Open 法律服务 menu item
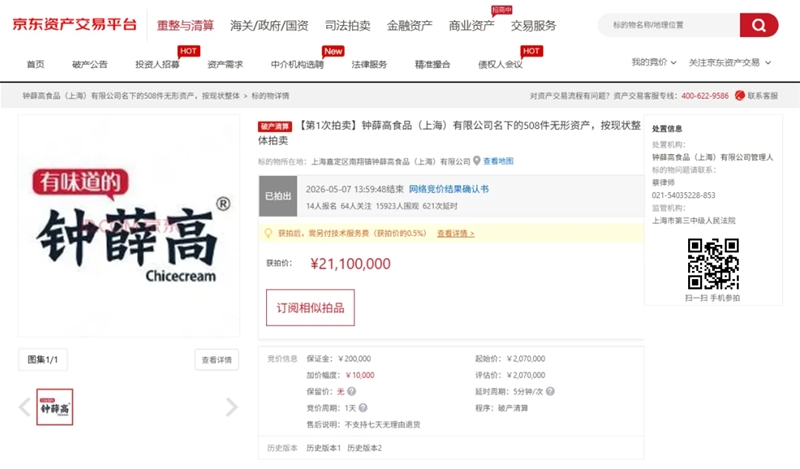Image resolution: width=800 pixels, height=469 pixels. (369, 64)
